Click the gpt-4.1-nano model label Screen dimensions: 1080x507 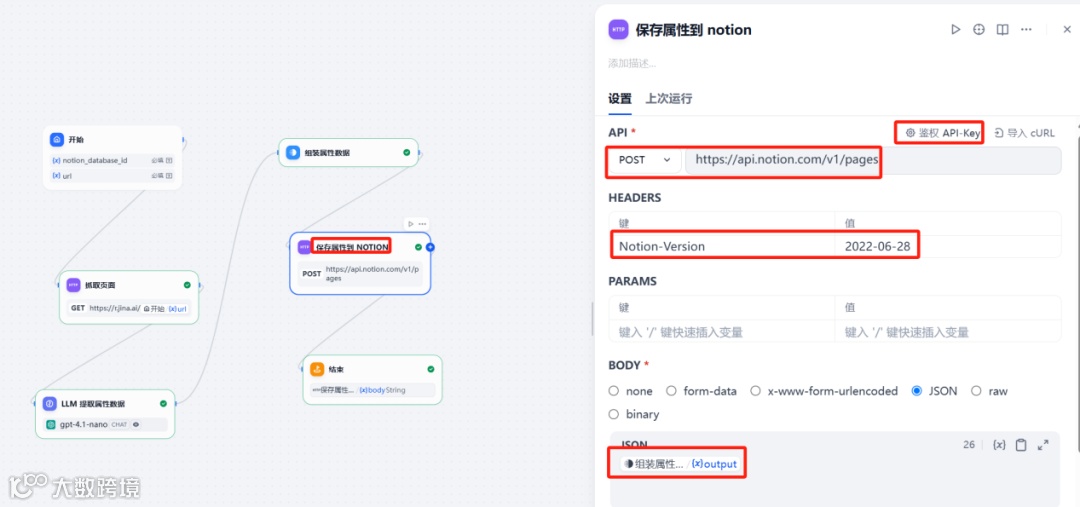(x=83, y=424)
